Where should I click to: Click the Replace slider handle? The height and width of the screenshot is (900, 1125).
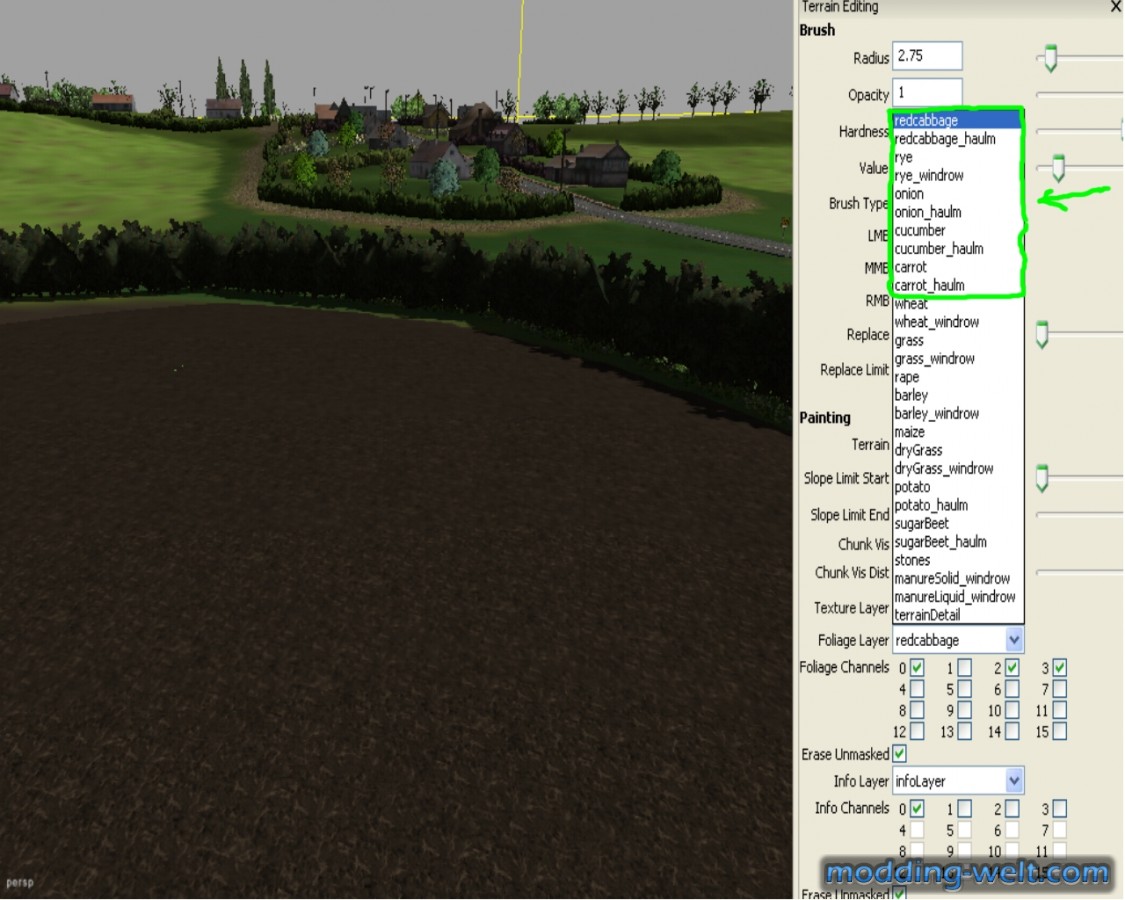[x=1042, y=334]
